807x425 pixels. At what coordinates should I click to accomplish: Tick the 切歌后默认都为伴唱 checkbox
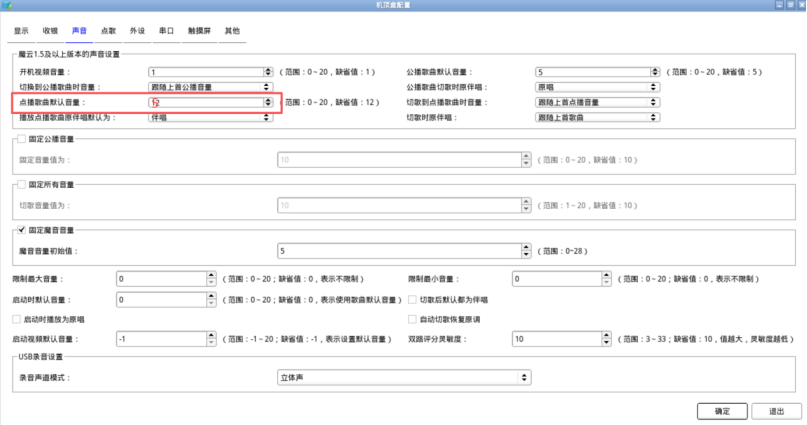tap(412, 299)
